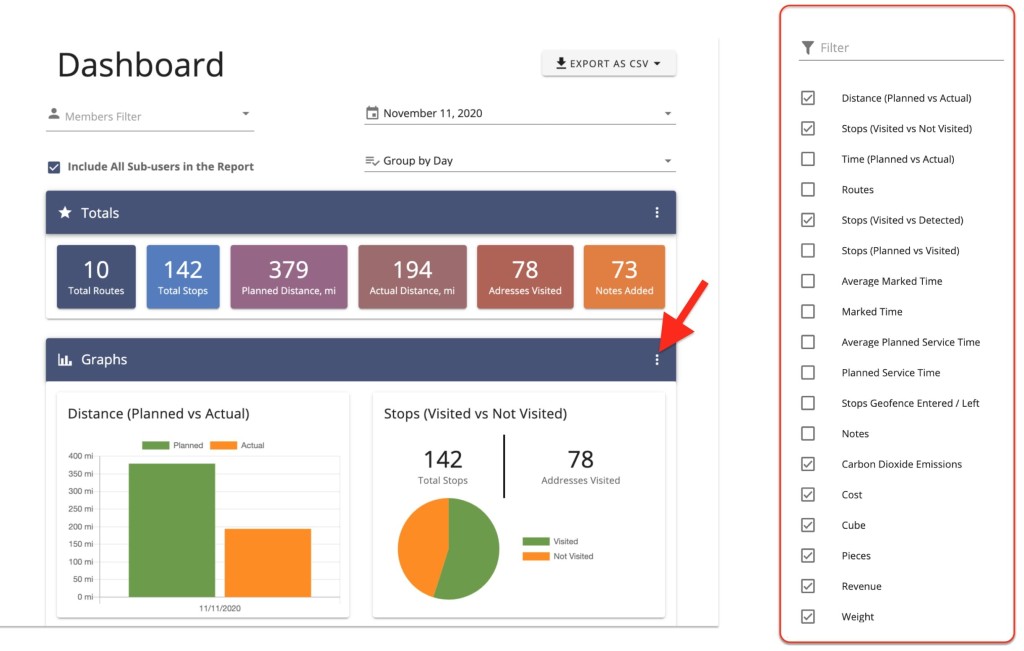Click the Export as CSV button

point(608,62)
